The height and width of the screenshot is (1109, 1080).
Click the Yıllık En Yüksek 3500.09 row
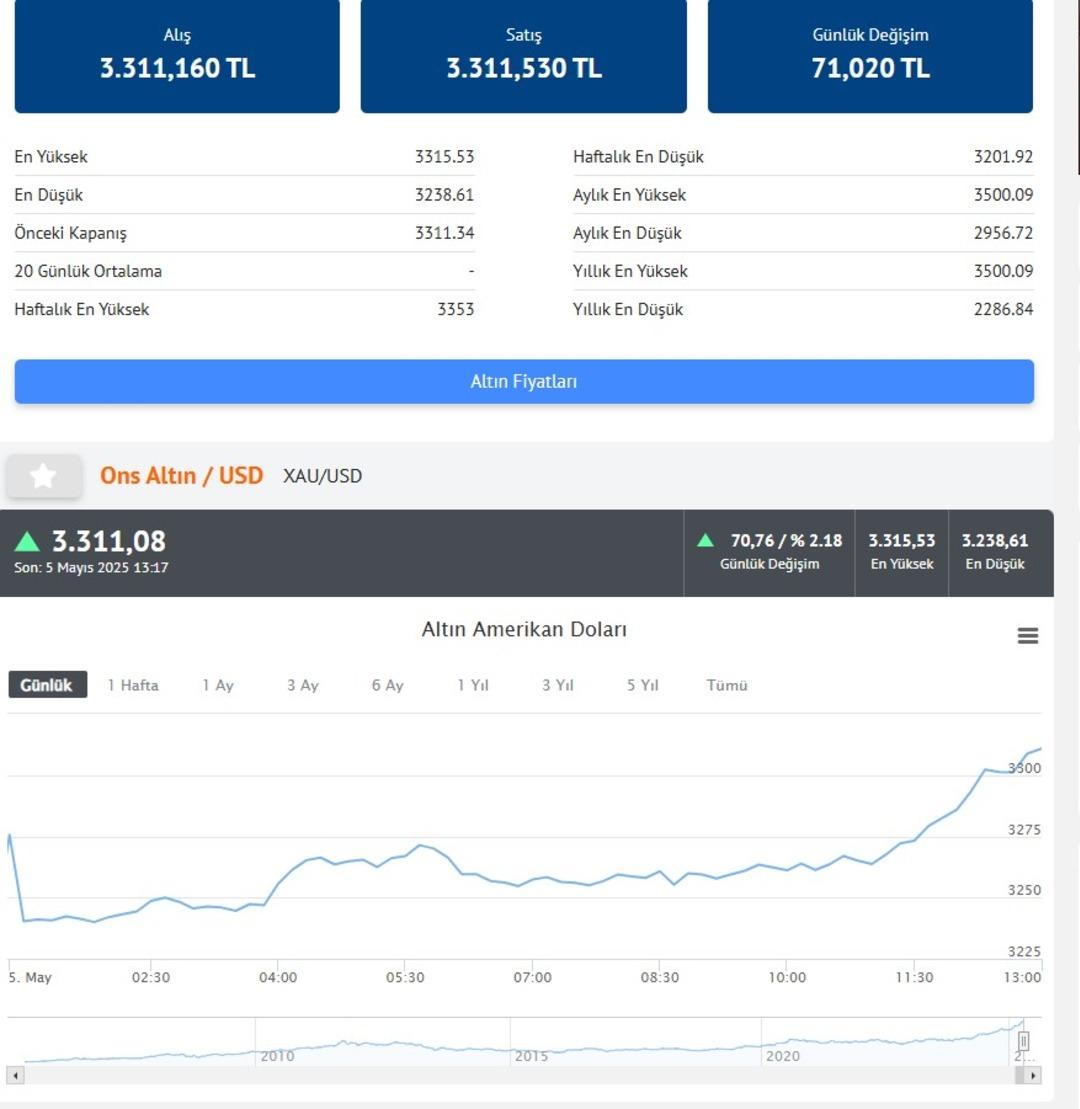(x=803, y=271)
